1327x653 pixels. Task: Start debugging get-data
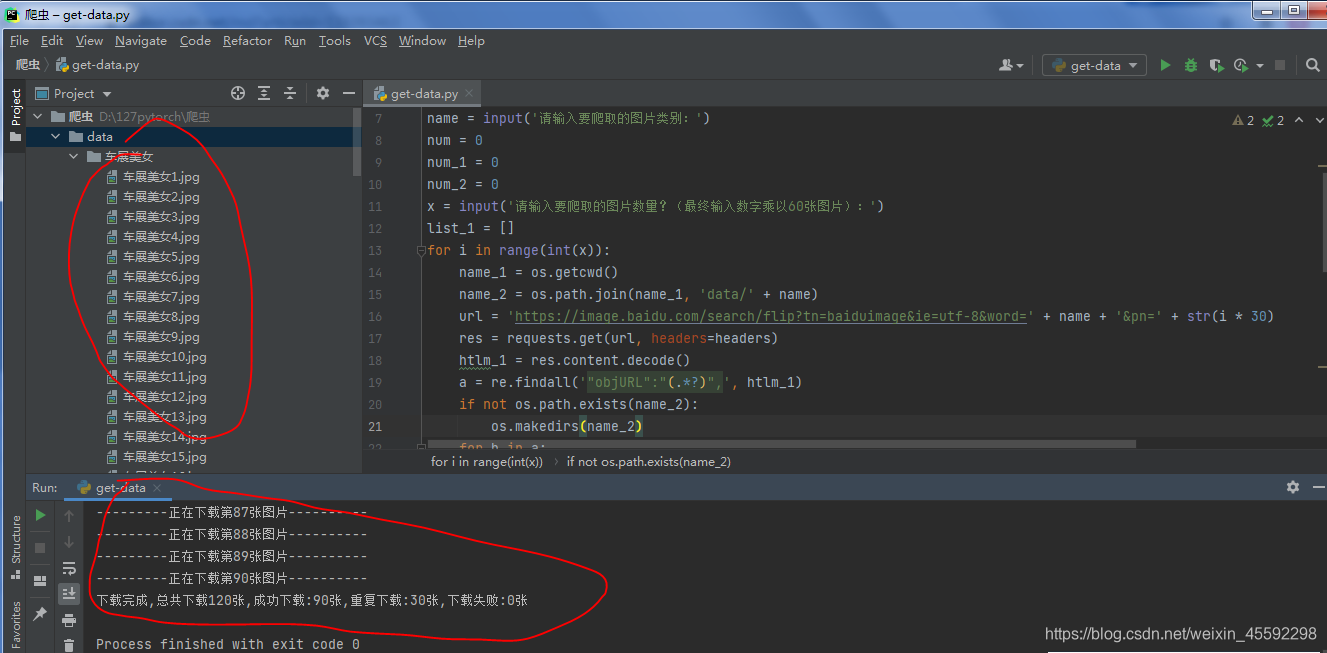pyautogui.click(x=1190, y=65)
